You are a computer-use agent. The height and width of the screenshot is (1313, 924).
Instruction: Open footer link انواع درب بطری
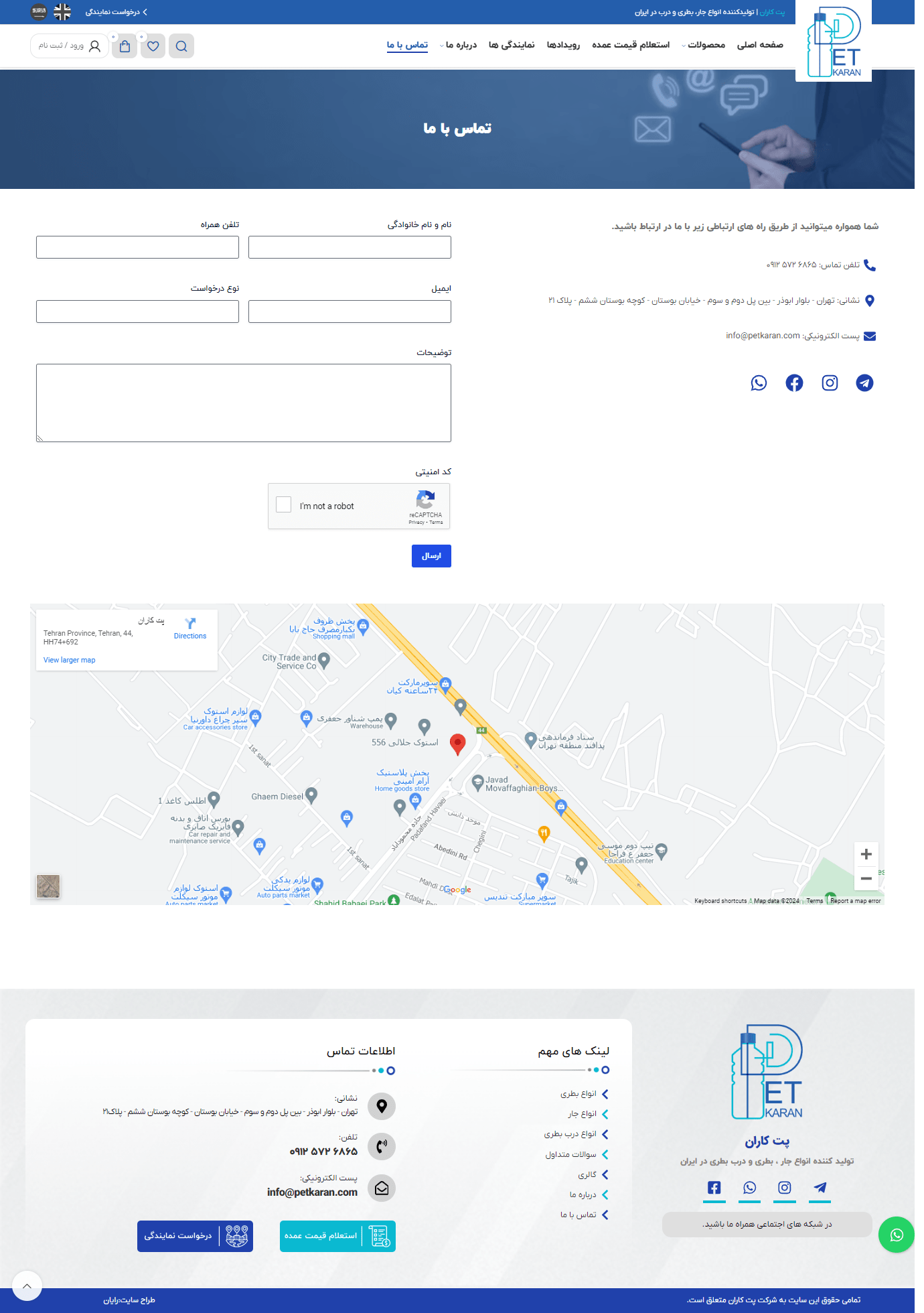point(570,1134)
